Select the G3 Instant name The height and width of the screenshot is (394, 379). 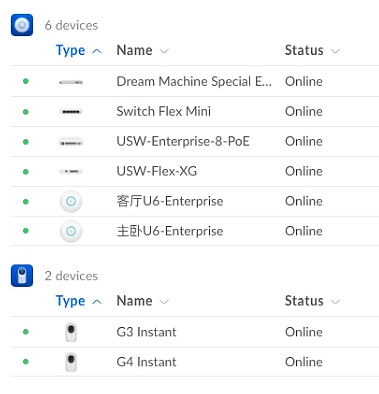[x=146, y=332]
